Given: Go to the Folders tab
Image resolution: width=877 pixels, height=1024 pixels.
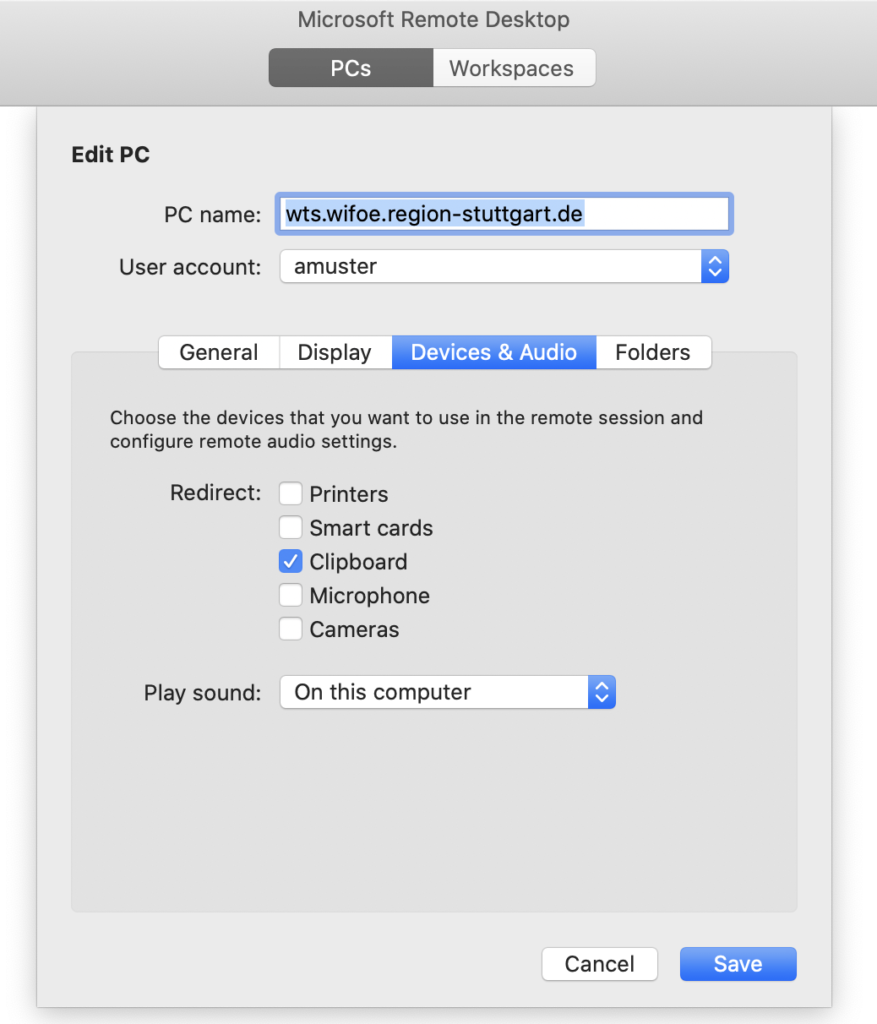Looking at the screenshot, I should coord(653,352).
